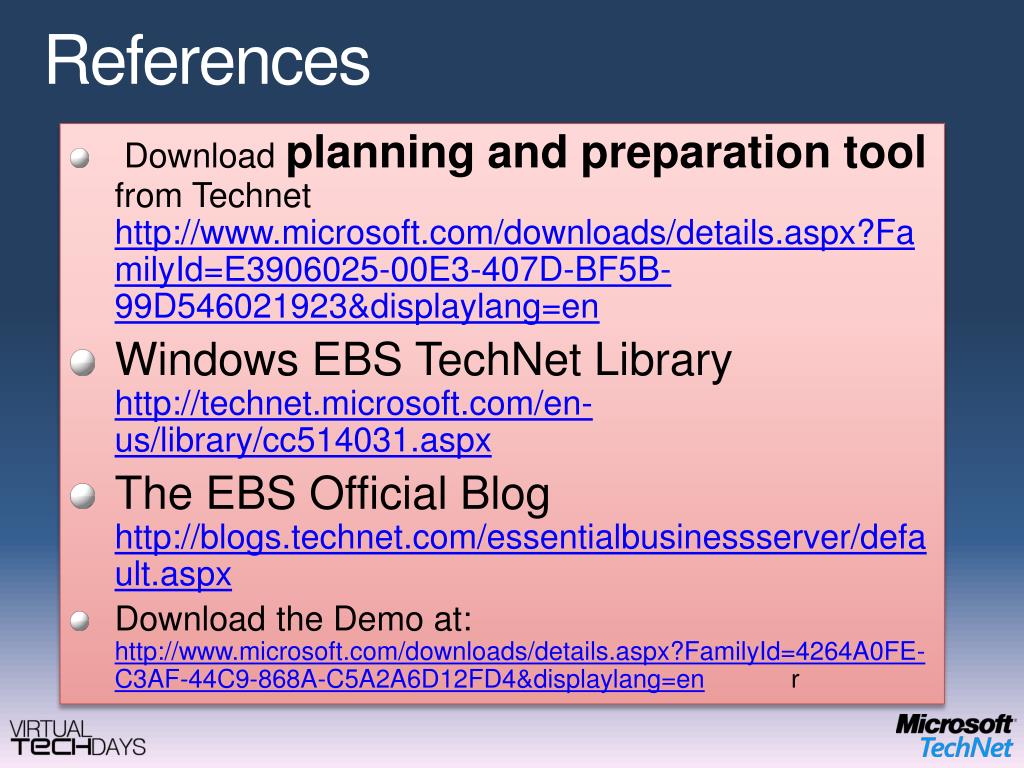Open the blogs.technet.com essentialbusinessserver link
This screenshot has height=768, width=1024.
[520, 556]
